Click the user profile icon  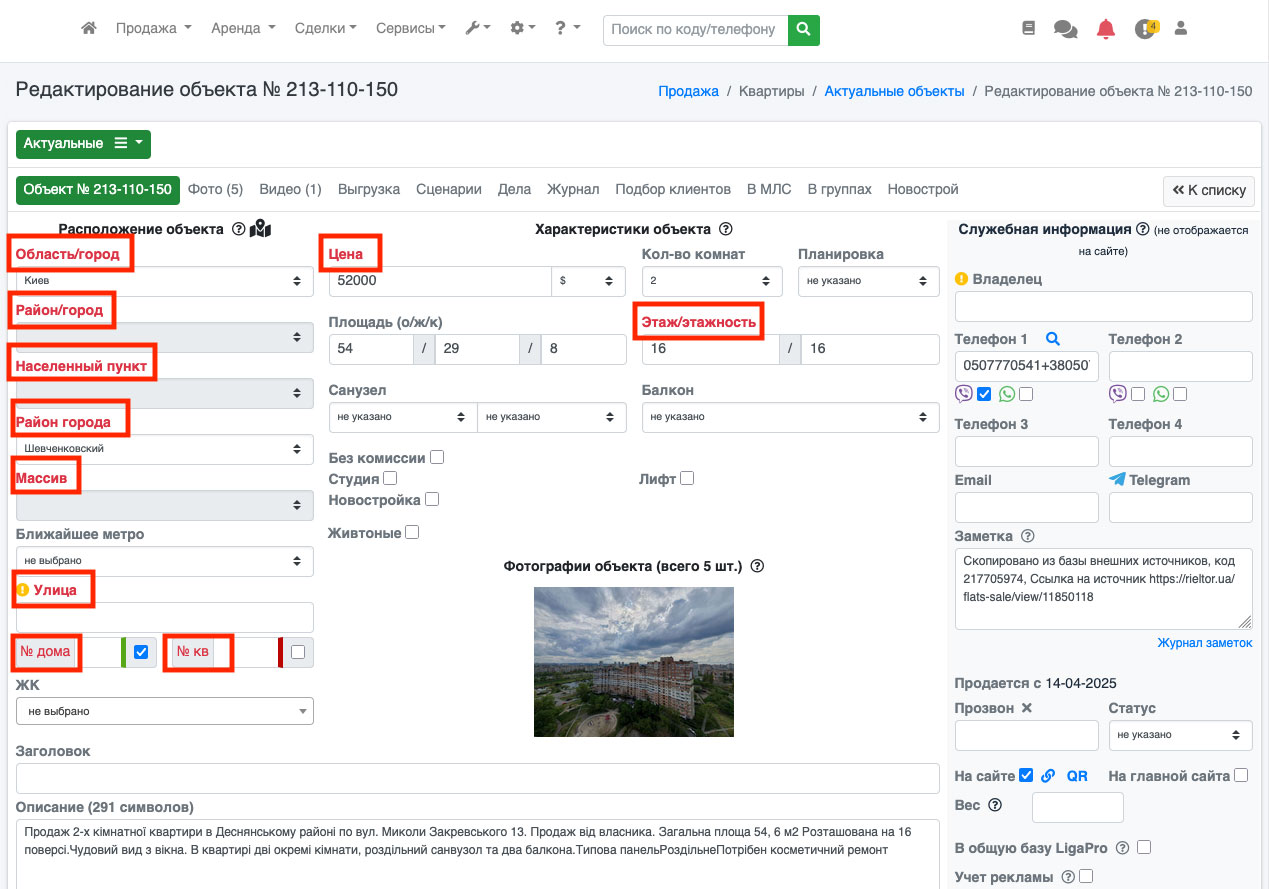point(1180,29)
